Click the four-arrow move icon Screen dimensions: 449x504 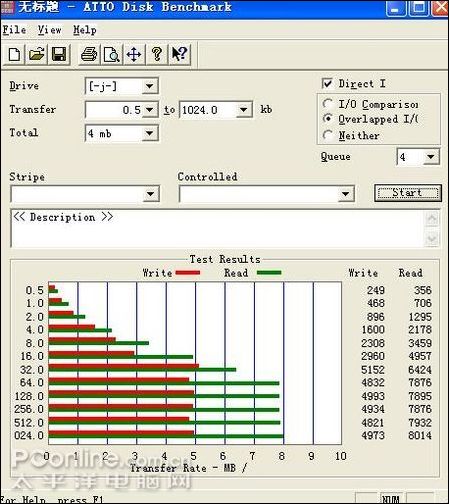pyautogui.click(x=134, y=54)
